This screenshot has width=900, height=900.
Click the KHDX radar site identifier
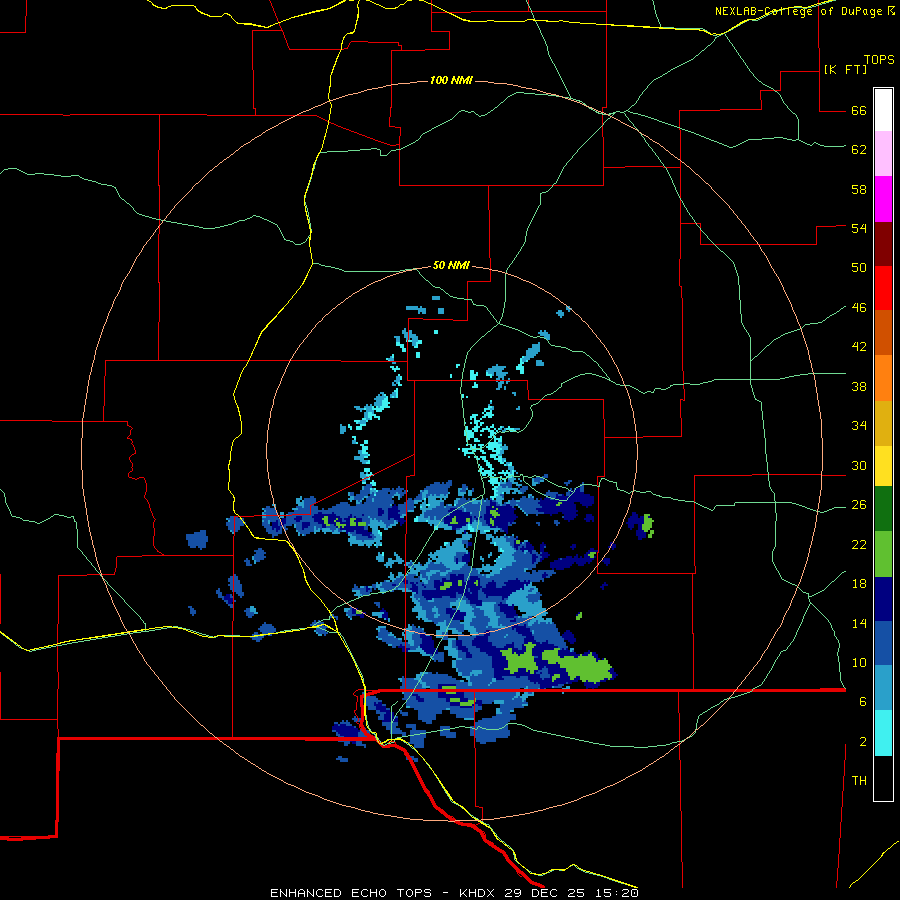[x=479, y=893]
